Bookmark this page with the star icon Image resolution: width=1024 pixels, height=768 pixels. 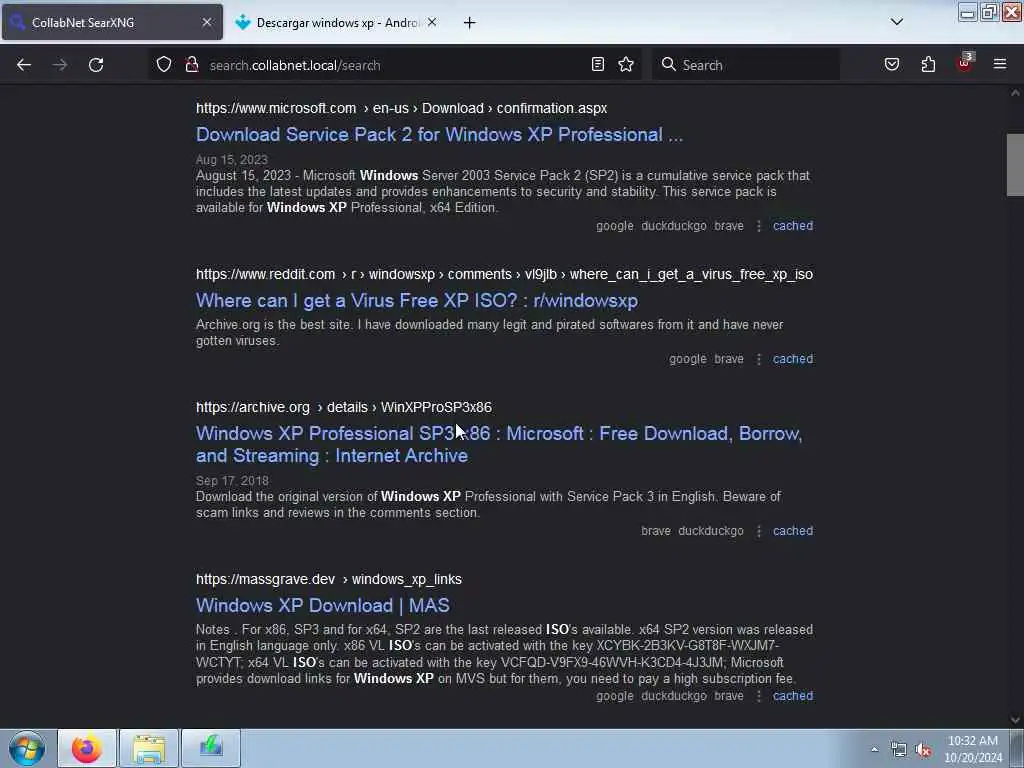pyautogui.click(x=626, y=65)
